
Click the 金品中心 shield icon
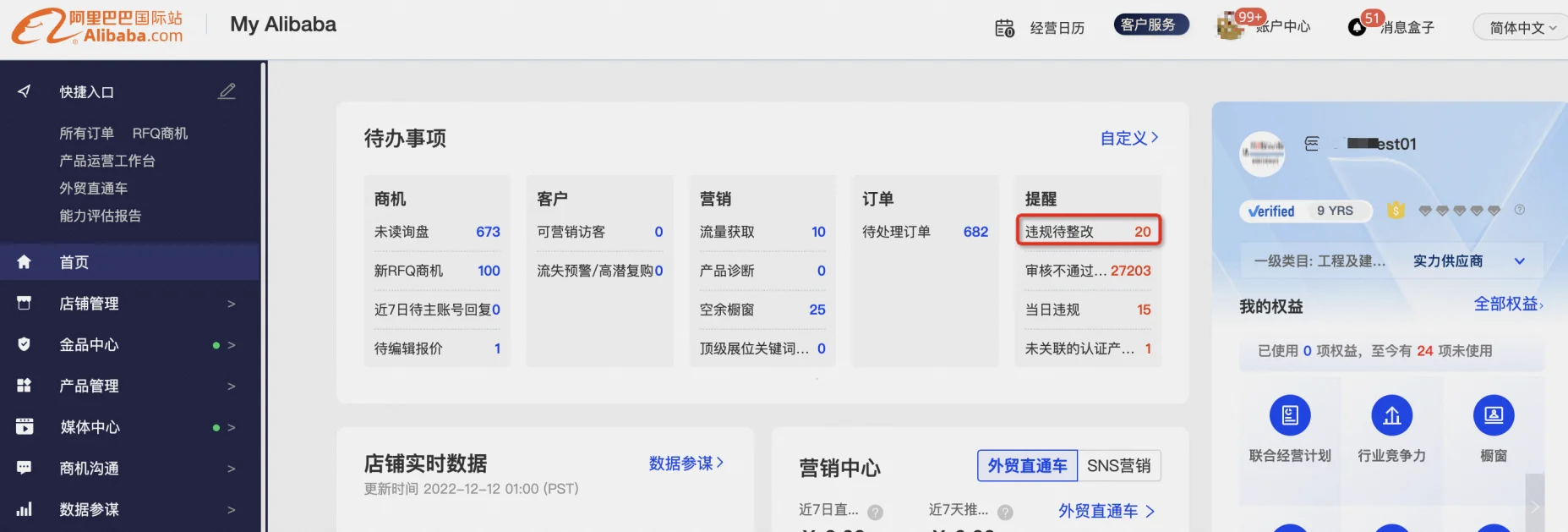click(25, 344)
